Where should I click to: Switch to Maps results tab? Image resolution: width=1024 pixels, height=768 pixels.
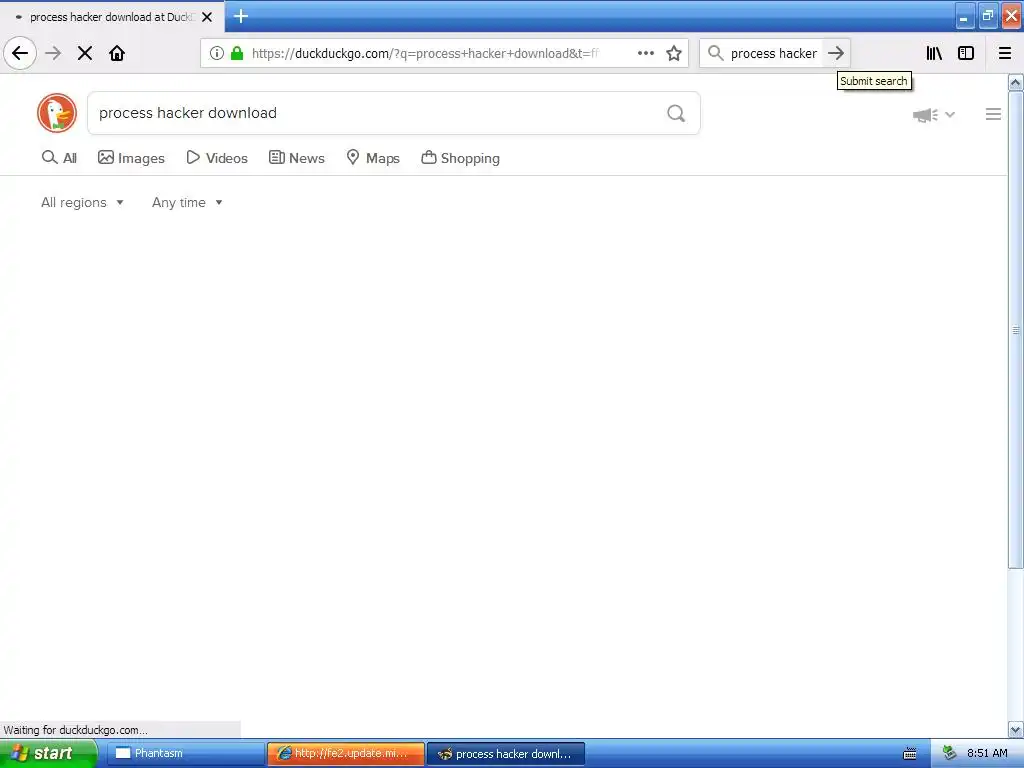click(373, 158)
